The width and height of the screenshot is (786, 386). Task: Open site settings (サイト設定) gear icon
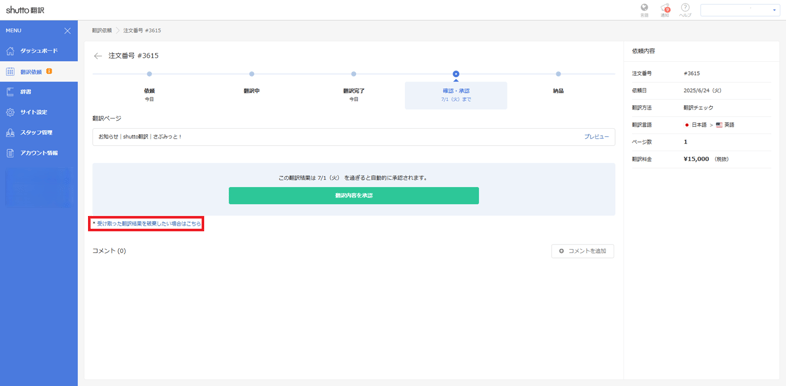[x=10, y=112]
